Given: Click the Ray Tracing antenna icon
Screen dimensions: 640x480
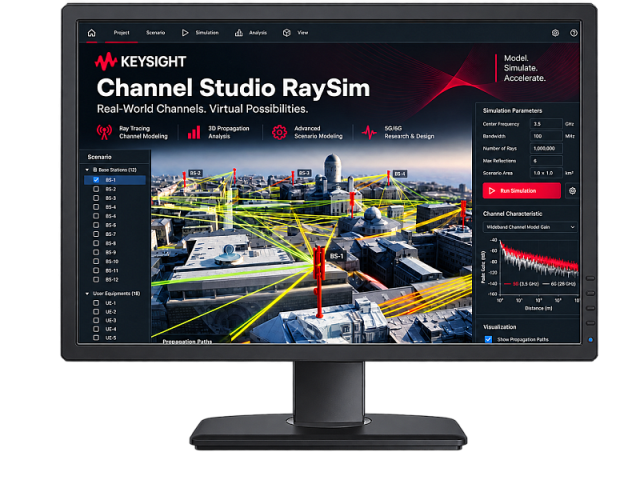Looking at the screenshot, I should [x=104, y=132].
